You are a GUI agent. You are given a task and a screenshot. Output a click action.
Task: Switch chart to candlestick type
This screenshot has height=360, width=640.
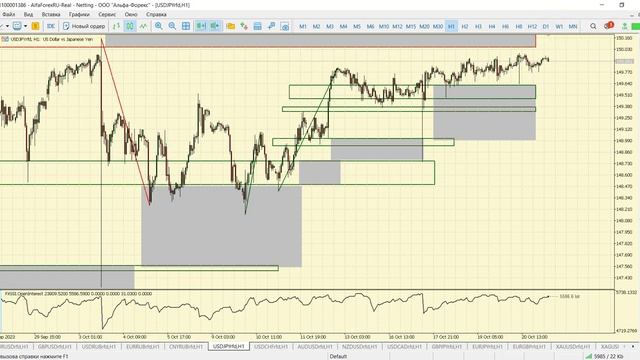tap(130, 26)
